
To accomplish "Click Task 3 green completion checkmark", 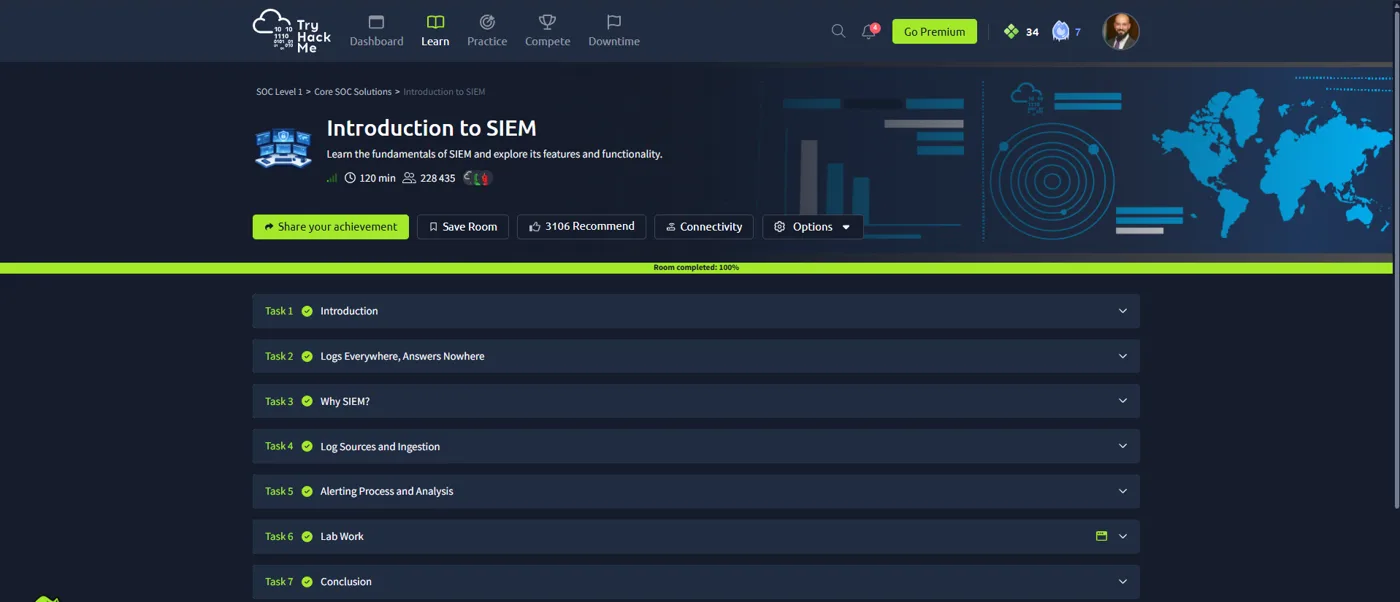I will [307, 401].
